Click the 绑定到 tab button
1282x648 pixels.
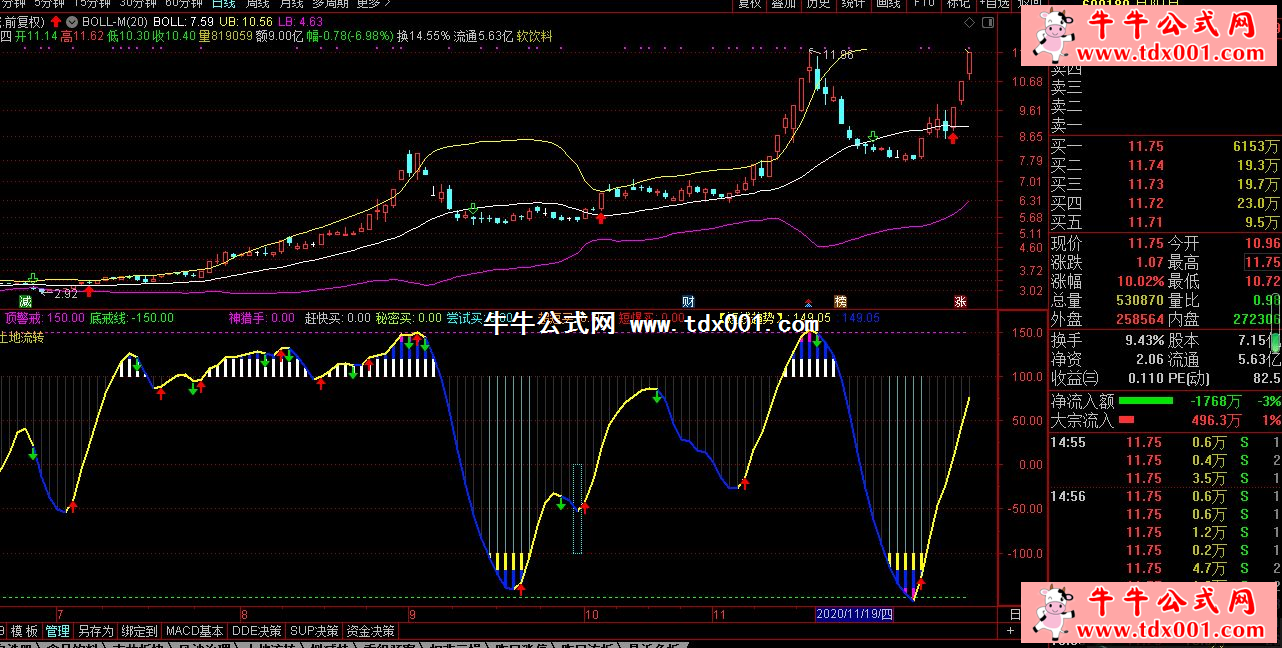[139, 631]
